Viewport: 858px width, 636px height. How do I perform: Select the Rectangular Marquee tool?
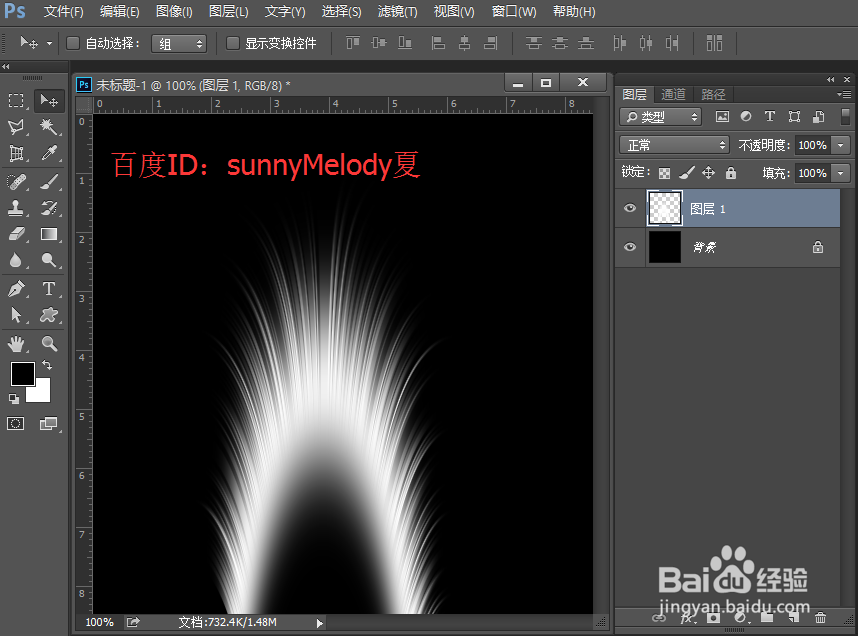coord(16,101)
